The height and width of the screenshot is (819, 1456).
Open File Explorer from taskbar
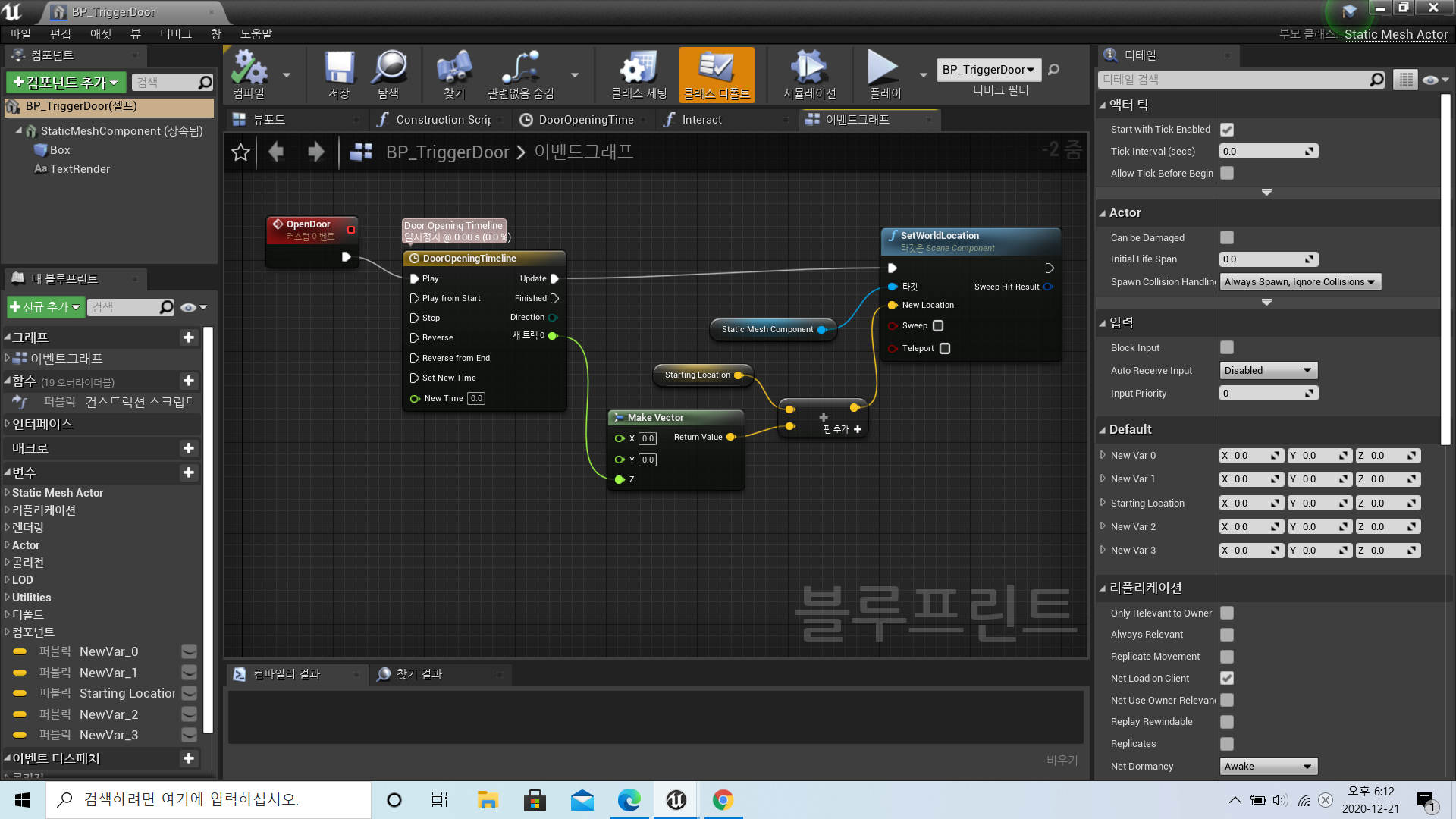point(488,800)
